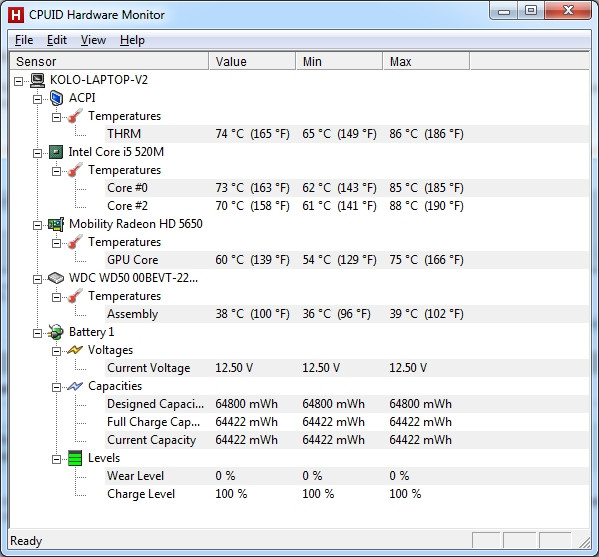The height and width of the screenshot is (557, 599).
Task: Select the GPU Core row
Action: pyautogui.click(x=347, y=260)
